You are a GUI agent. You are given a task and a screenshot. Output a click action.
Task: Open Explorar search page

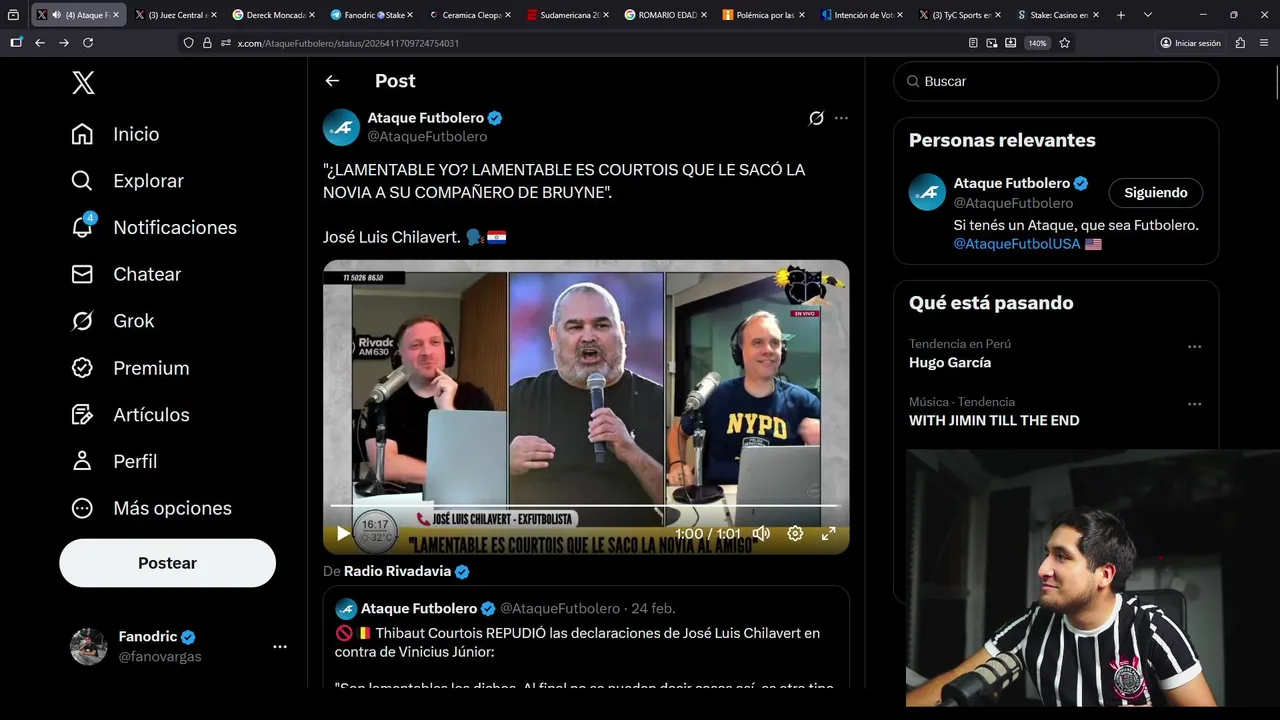coord(127,181)
